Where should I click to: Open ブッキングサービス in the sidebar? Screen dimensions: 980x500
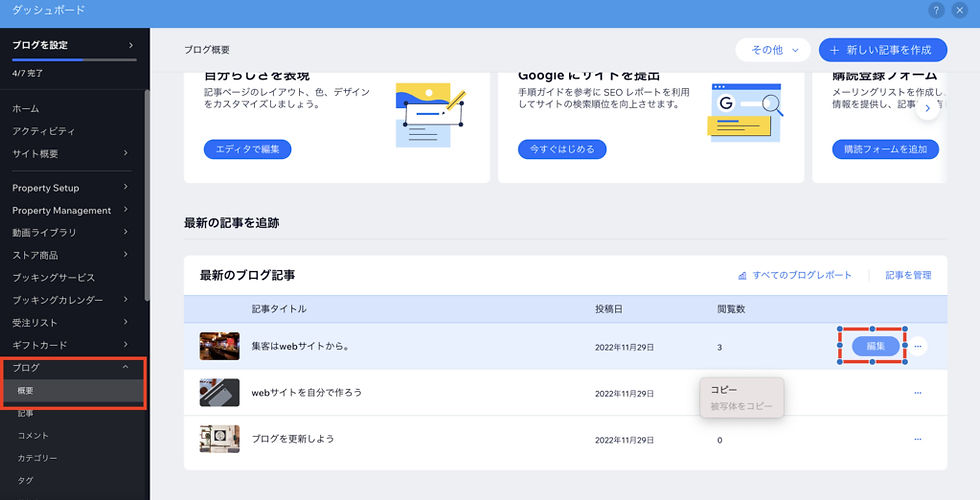click(54, 278)
